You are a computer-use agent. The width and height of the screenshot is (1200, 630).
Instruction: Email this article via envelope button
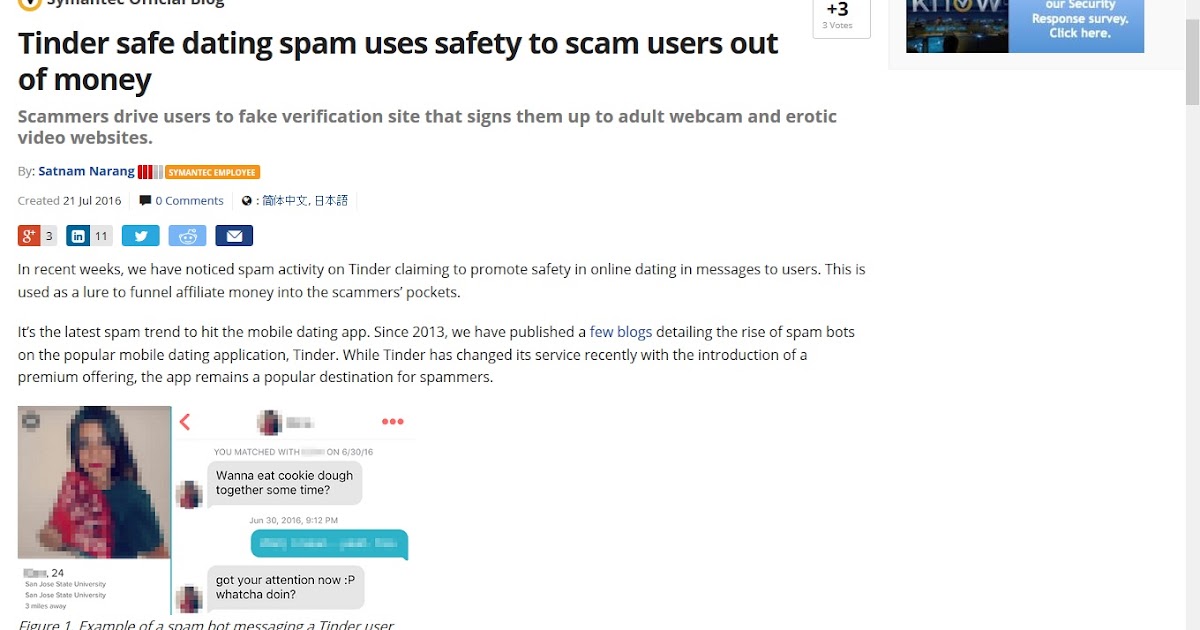(x=234, y=236)
